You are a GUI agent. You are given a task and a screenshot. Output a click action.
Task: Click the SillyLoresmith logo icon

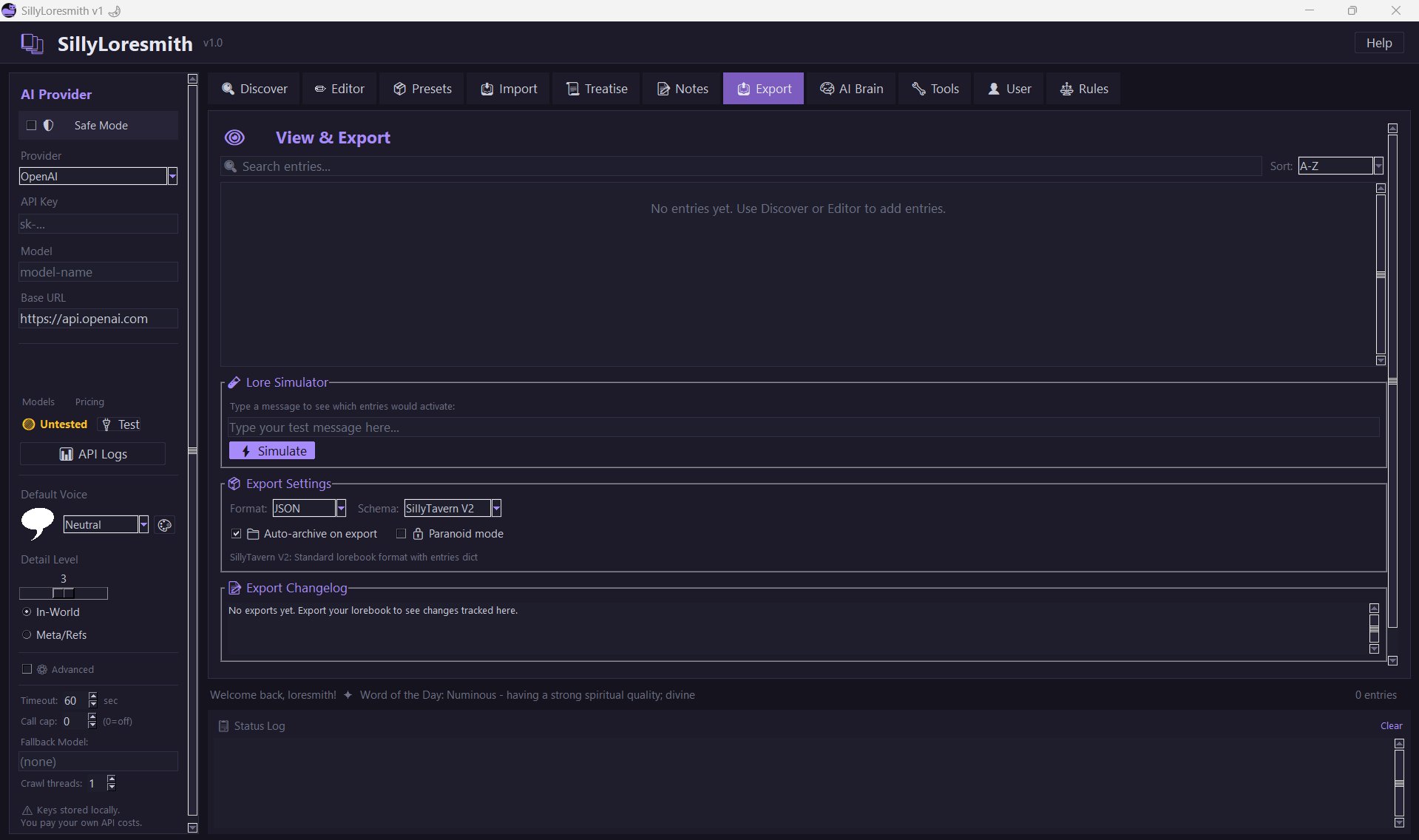click(x=32, y=44)
